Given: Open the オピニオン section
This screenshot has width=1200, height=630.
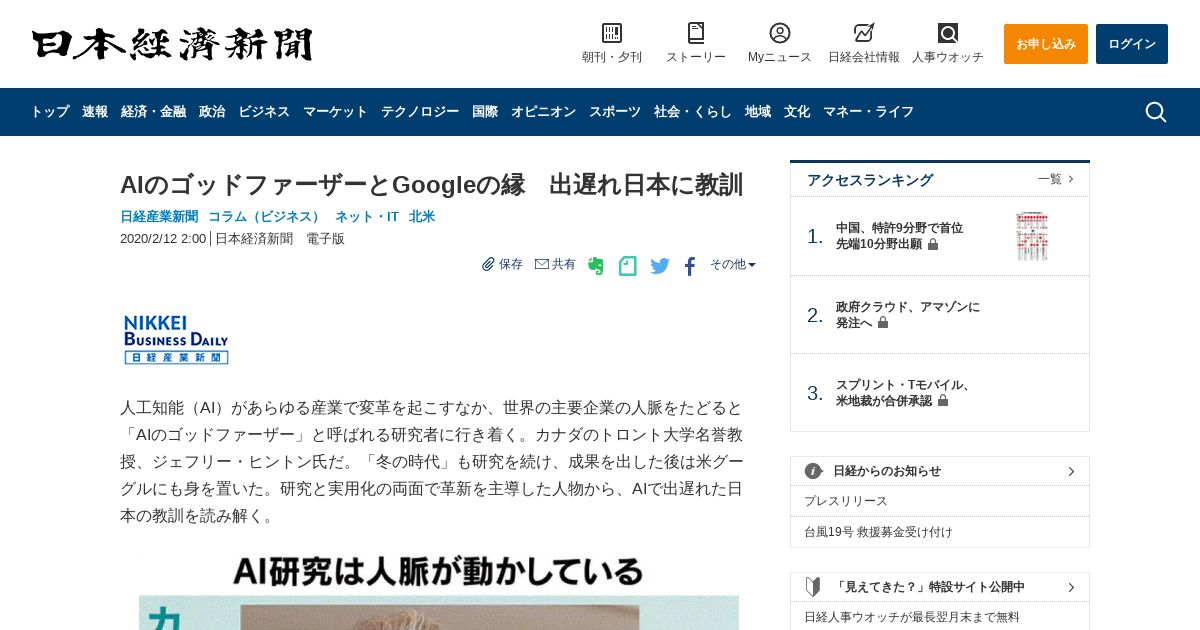Looking at the screenshot, I should [543, 112].
